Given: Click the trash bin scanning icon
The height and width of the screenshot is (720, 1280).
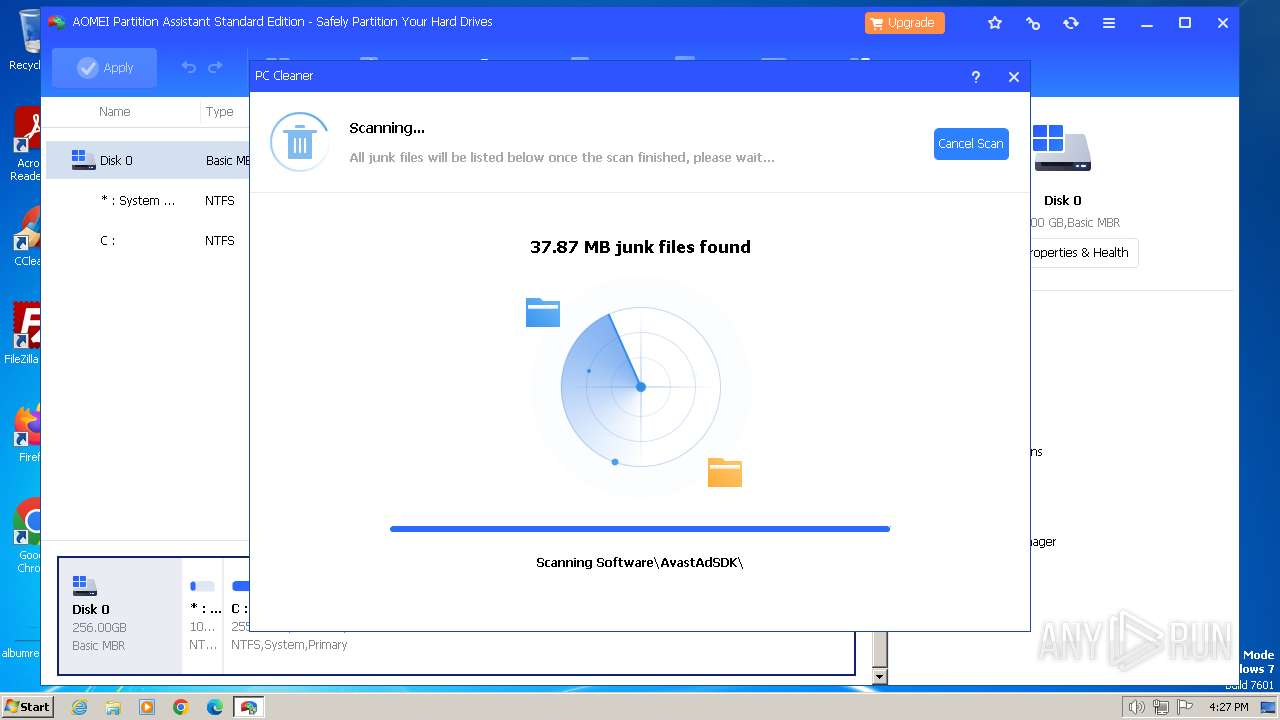Looking at the screenshot, I should (x=300, y=142).
